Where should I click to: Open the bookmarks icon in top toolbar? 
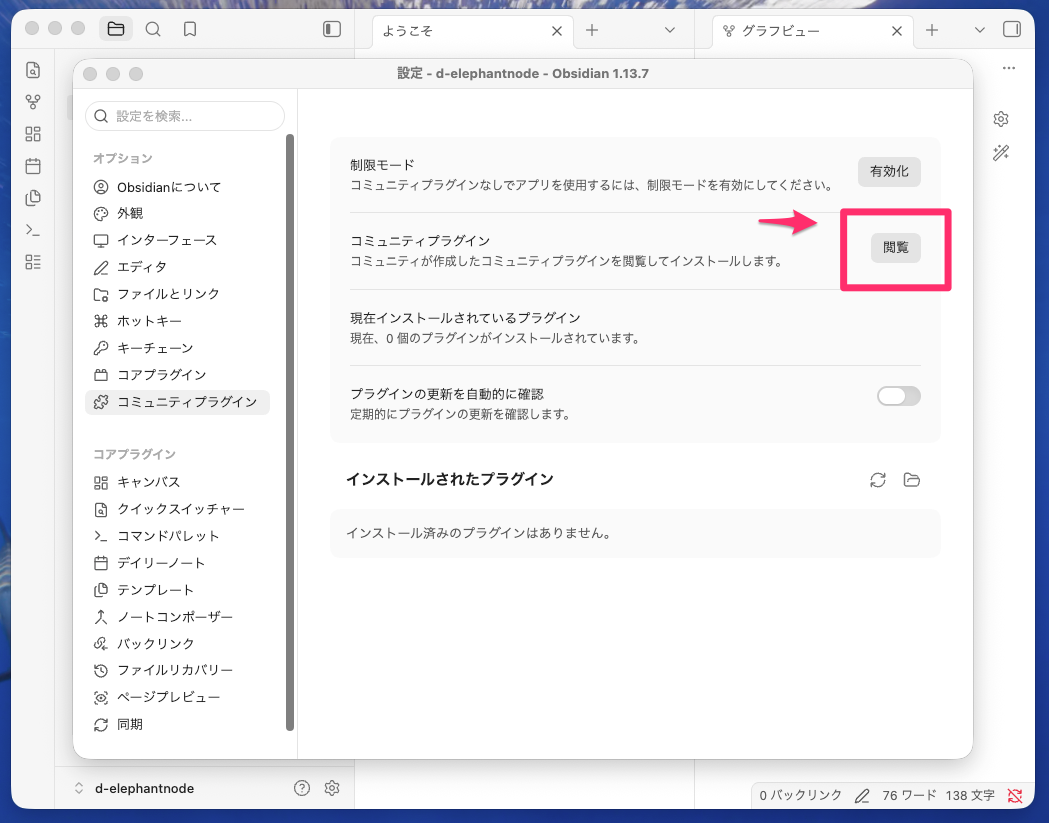pos(190,29)
